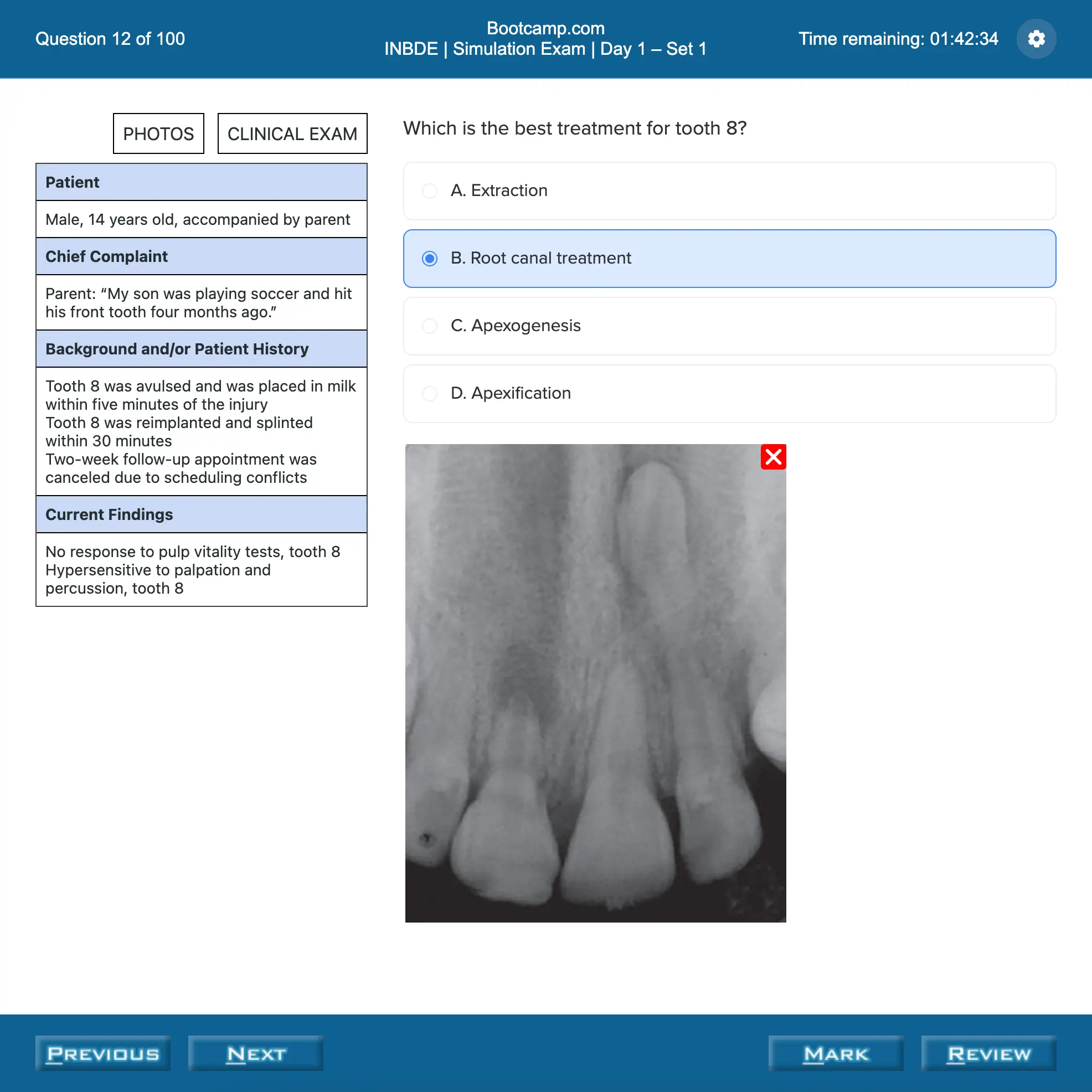The width and height of the screenshot is (1092, 1092).
Task: Open the settings gear icon
Action: [x=1036, y=39]
